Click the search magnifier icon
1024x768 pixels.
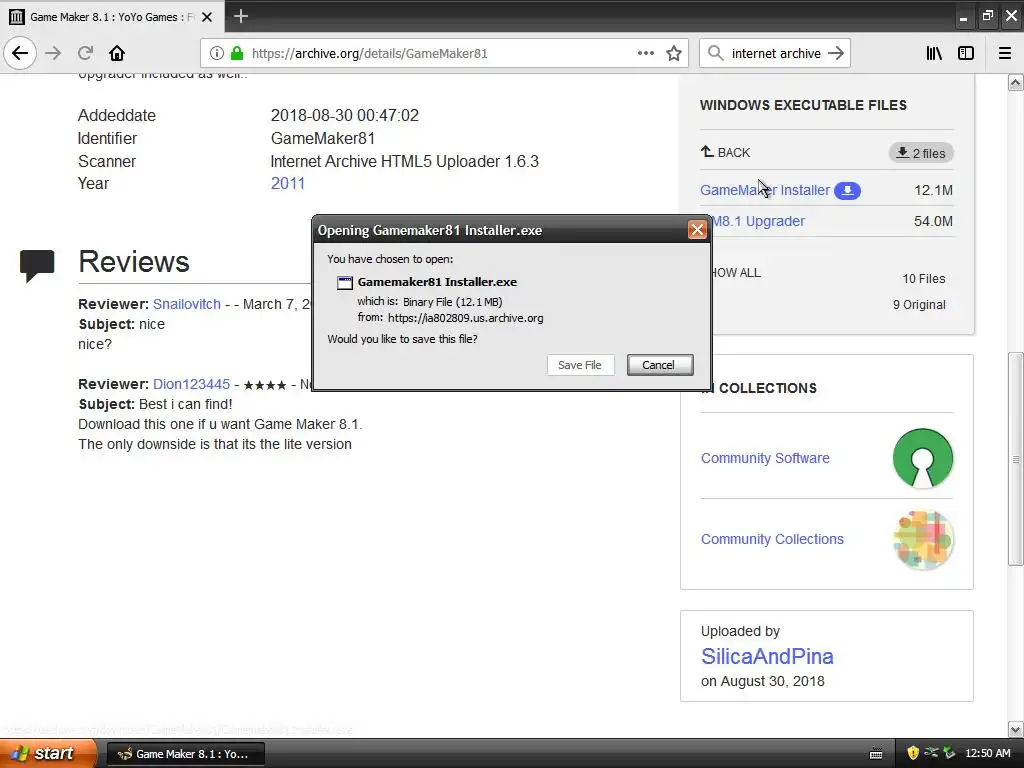pos(716,53)
